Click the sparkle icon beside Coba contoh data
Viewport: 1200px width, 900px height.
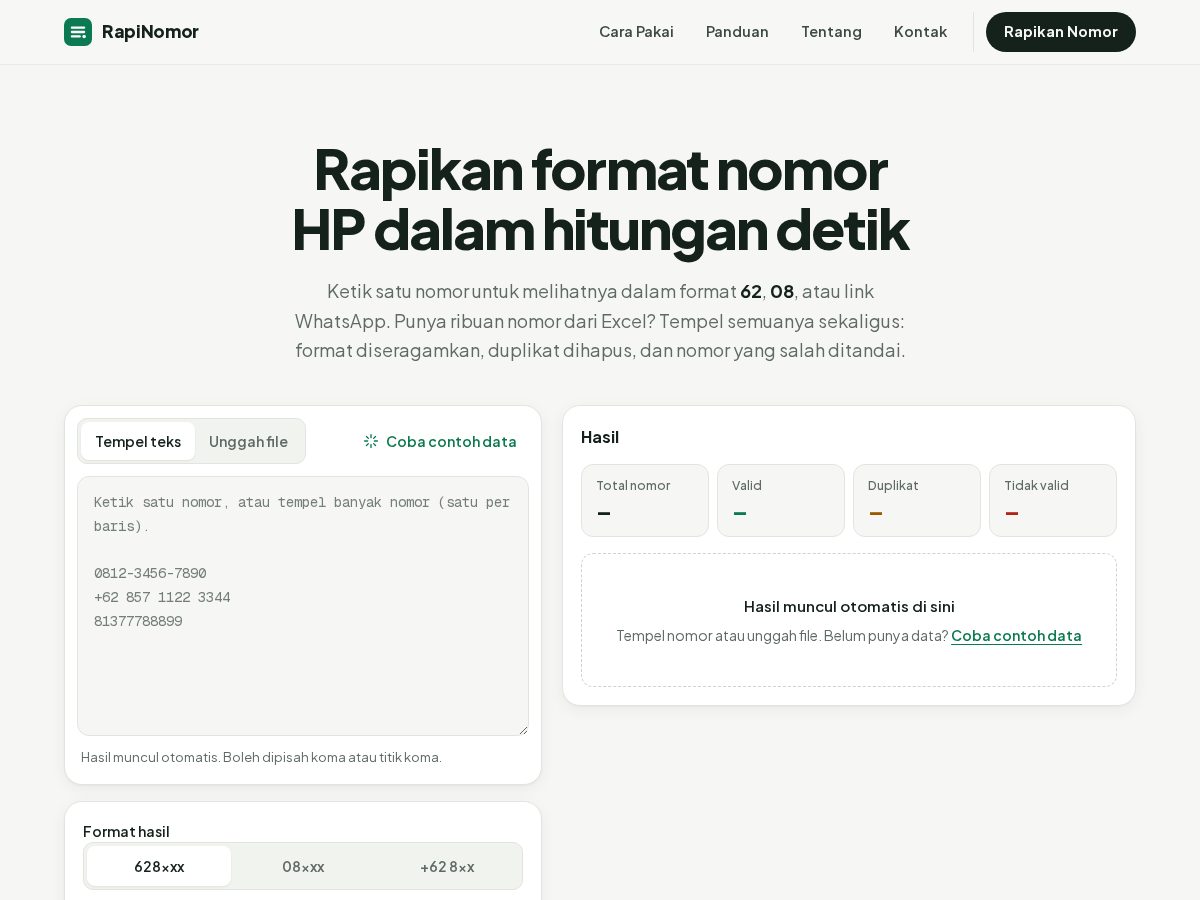point(371,441)
